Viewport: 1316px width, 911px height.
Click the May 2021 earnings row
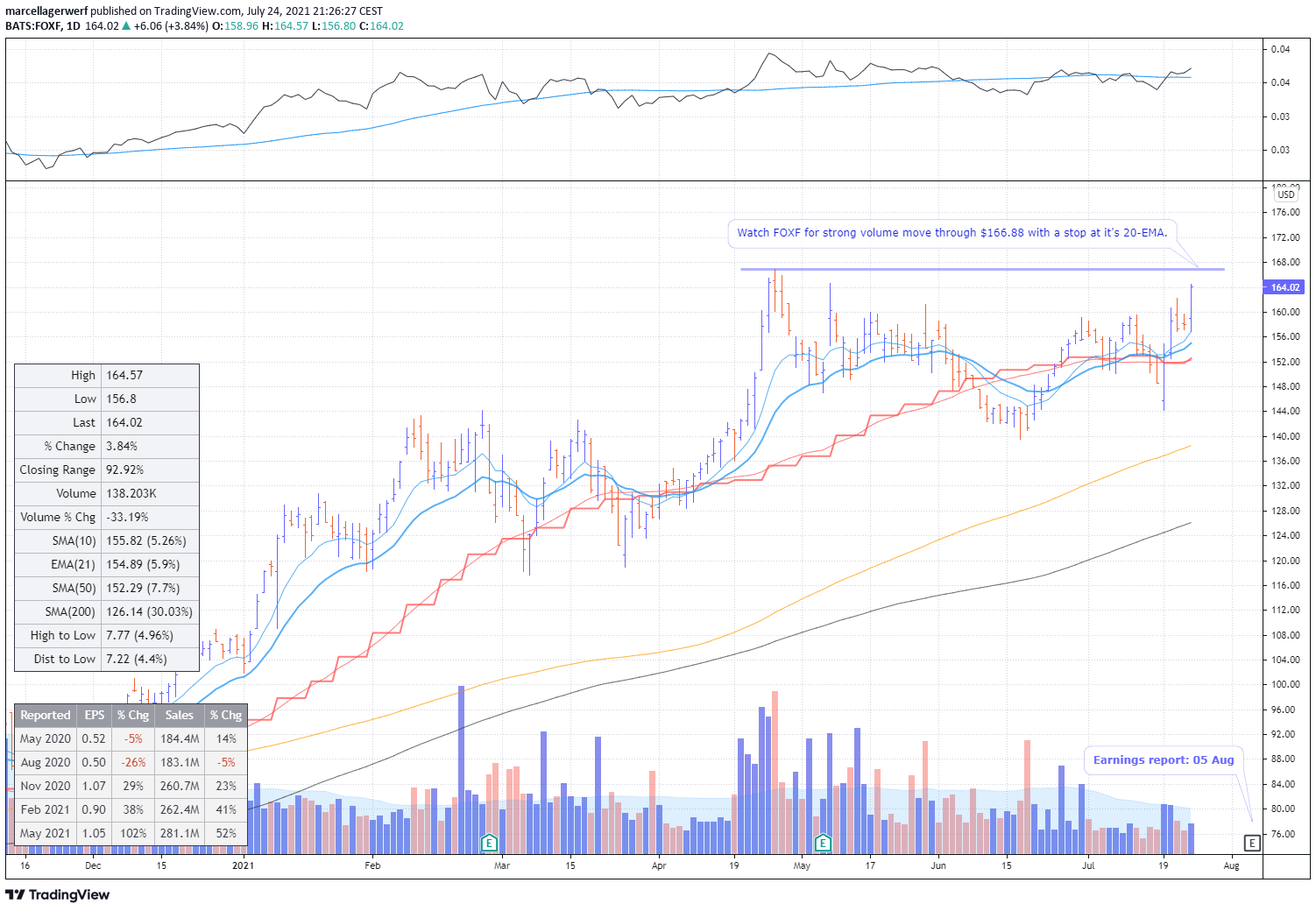coord(131,833)
